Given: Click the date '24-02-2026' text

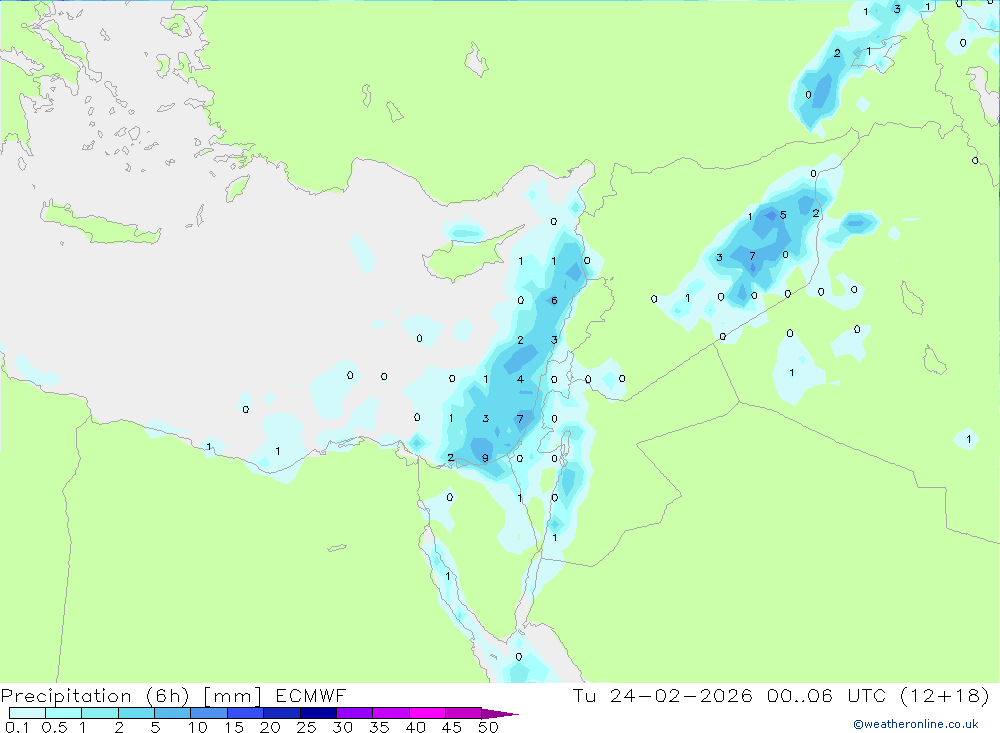Looking at the screenshot, I should pos(681,695).
